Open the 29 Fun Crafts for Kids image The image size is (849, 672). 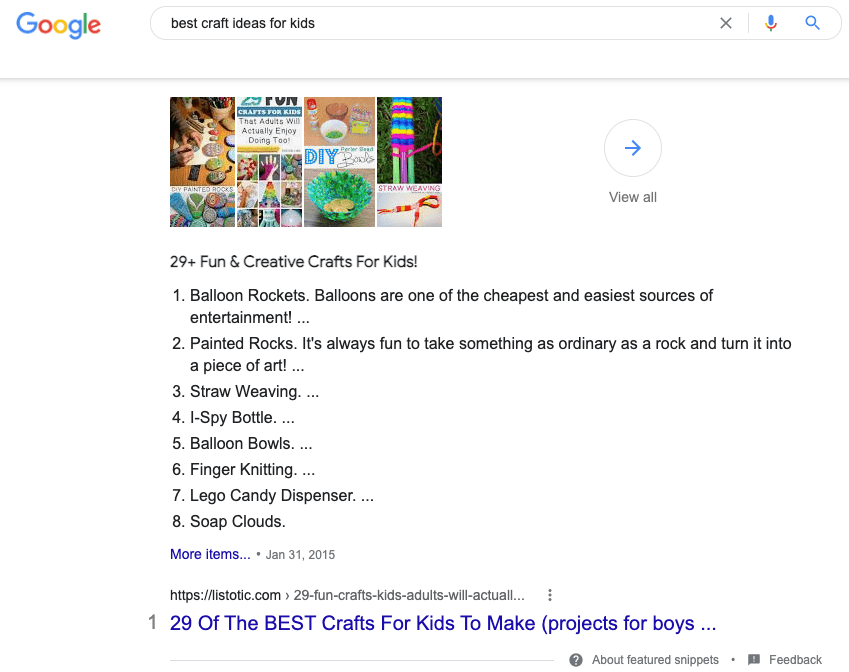269,162
